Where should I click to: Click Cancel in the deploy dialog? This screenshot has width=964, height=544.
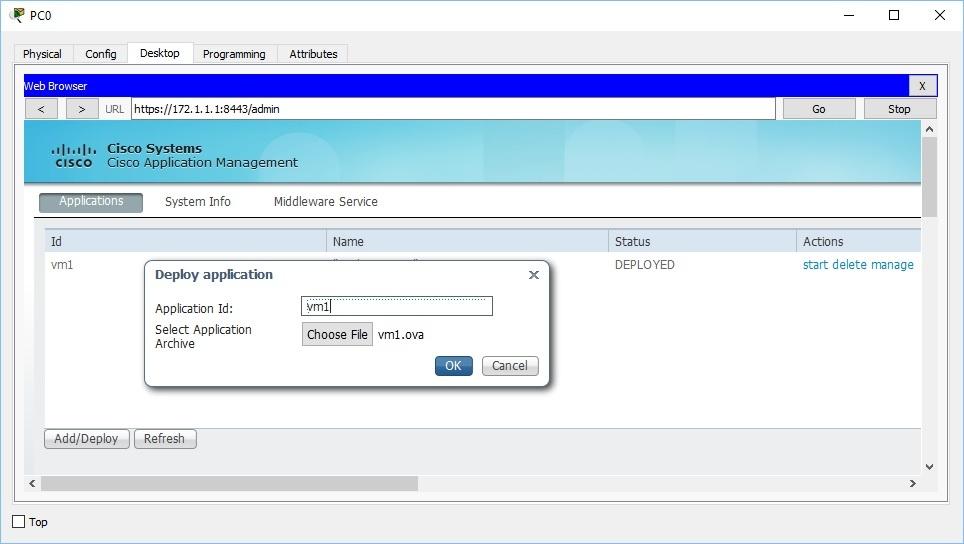click(x=510, y=366)
